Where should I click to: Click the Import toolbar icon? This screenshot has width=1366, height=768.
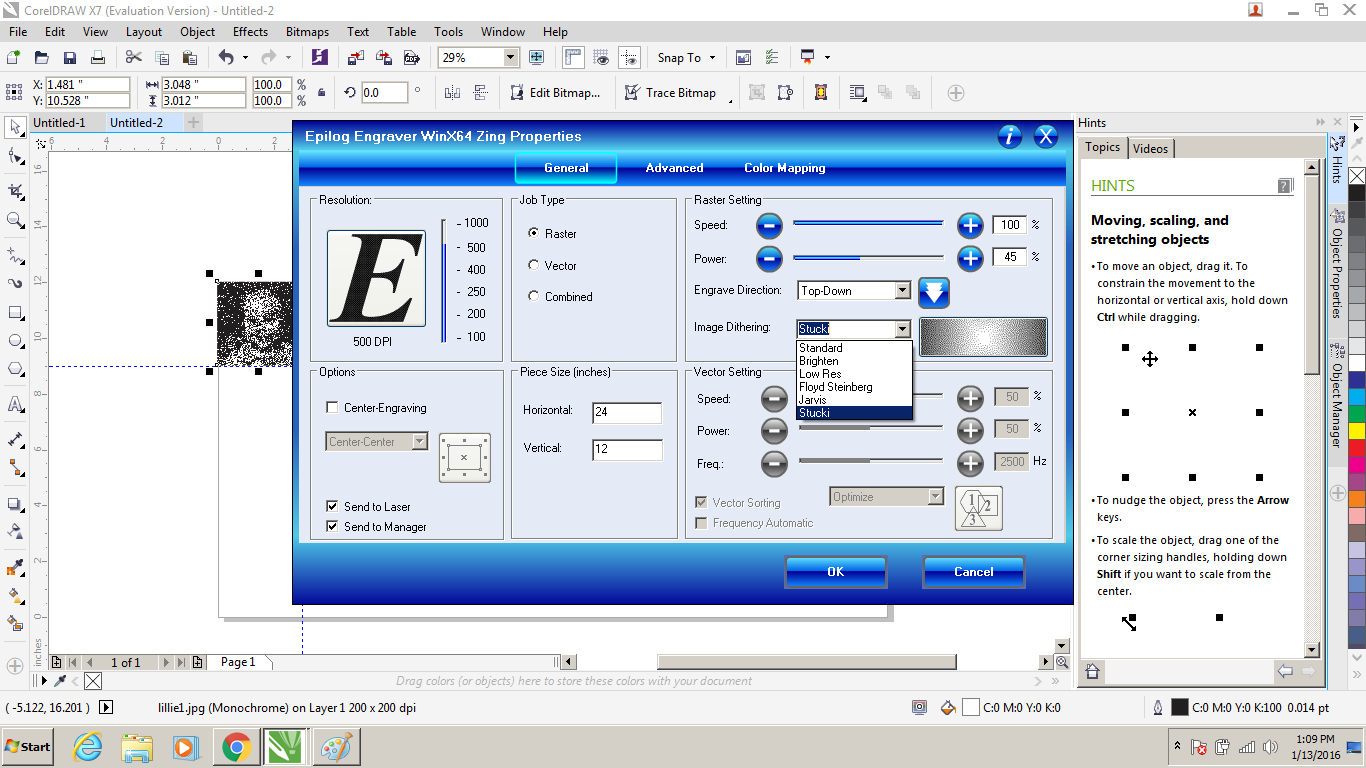[355, 58]
